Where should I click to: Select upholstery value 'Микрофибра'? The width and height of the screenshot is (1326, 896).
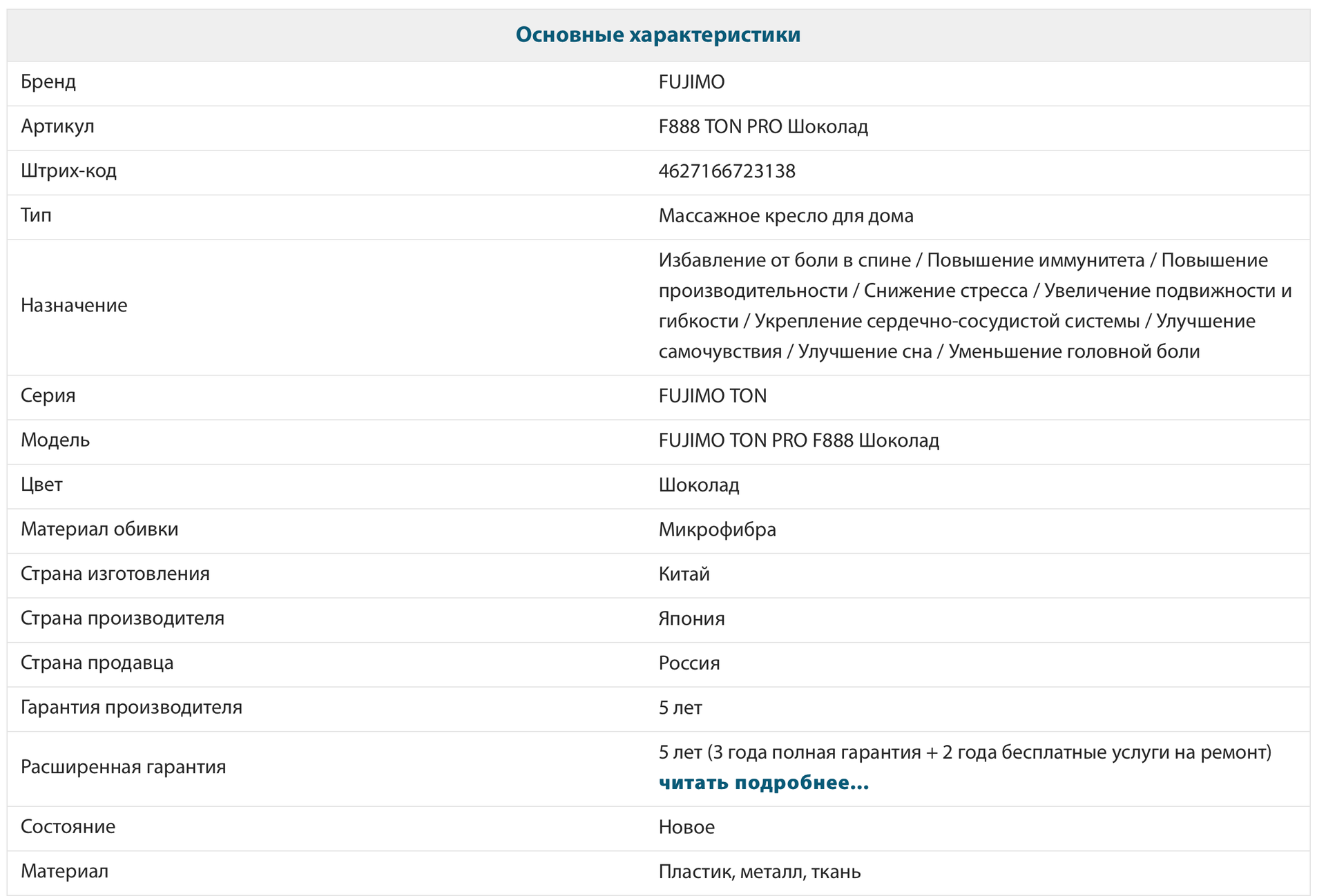(x=718, y=529)
